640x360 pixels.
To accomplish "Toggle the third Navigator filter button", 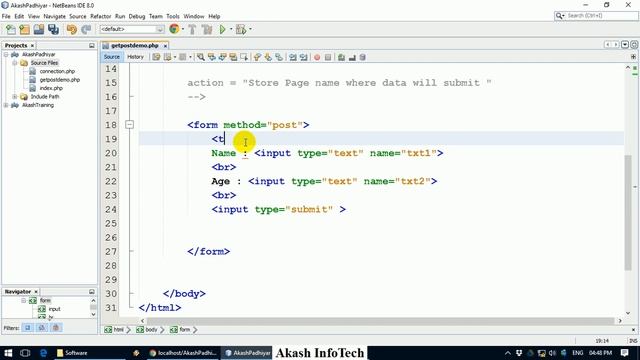I will coord(56,328).
